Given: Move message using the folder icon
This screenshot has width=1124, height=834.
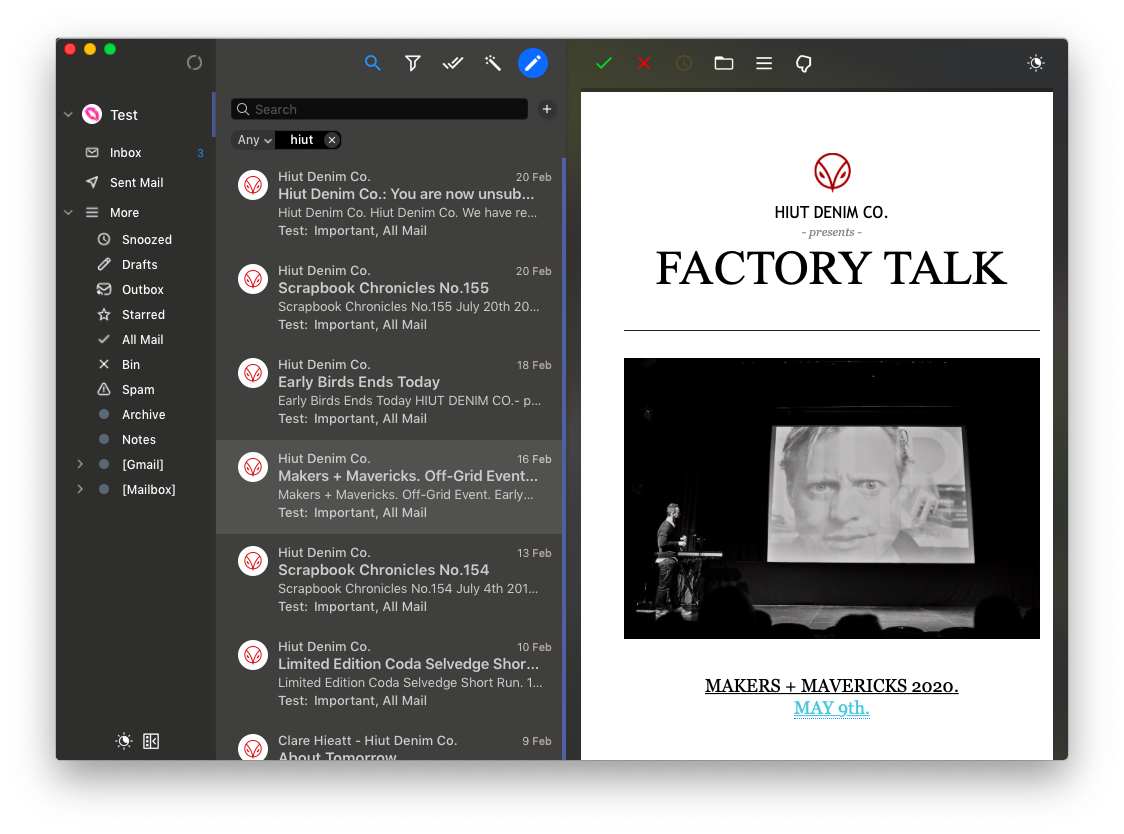Looking at the screenshot, I should tap(724, 63).
